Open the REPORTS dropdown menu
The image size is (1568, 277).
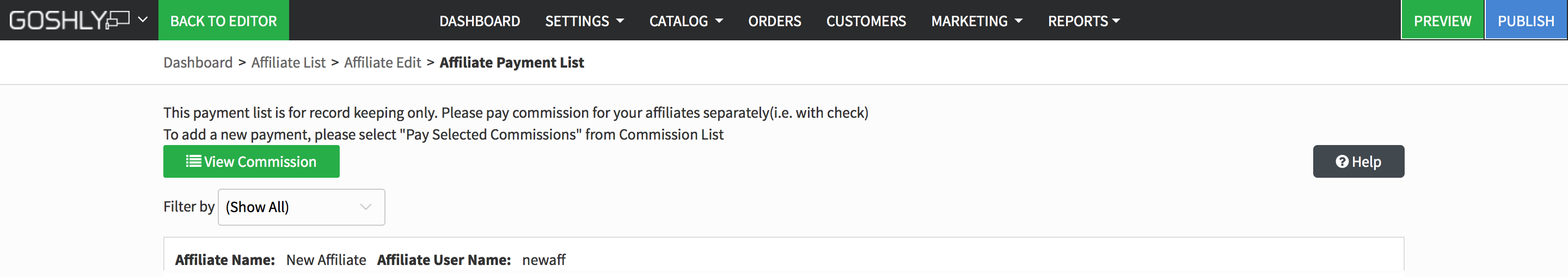coord(1083,21)
